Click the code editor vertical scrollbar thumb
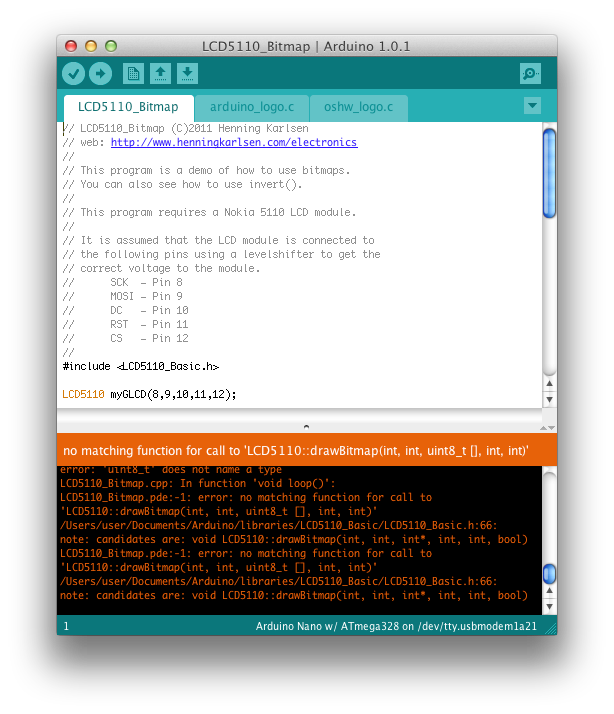614x714 pixels. pyautogui.click(x=549, y=172)
